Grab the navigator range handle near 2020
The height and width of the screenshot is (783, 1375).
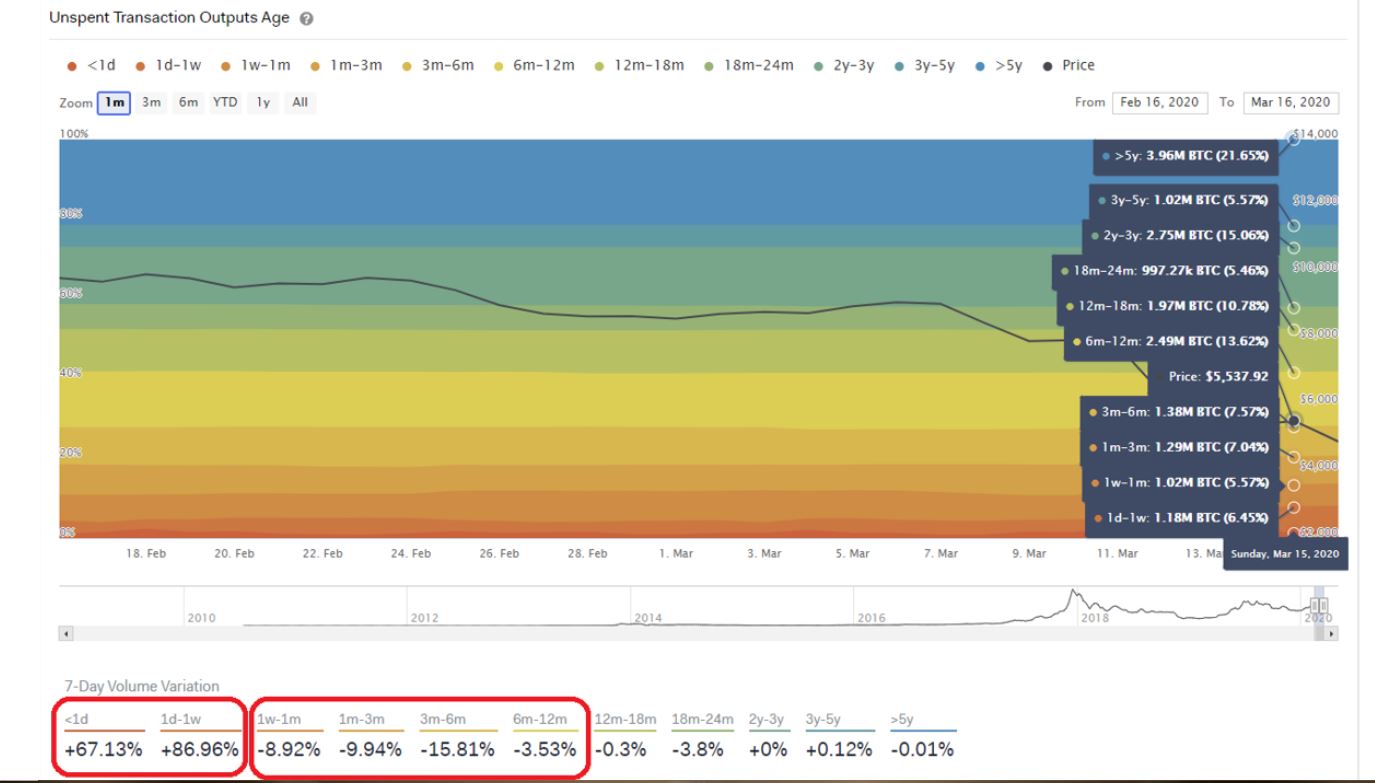[1320, 606]
